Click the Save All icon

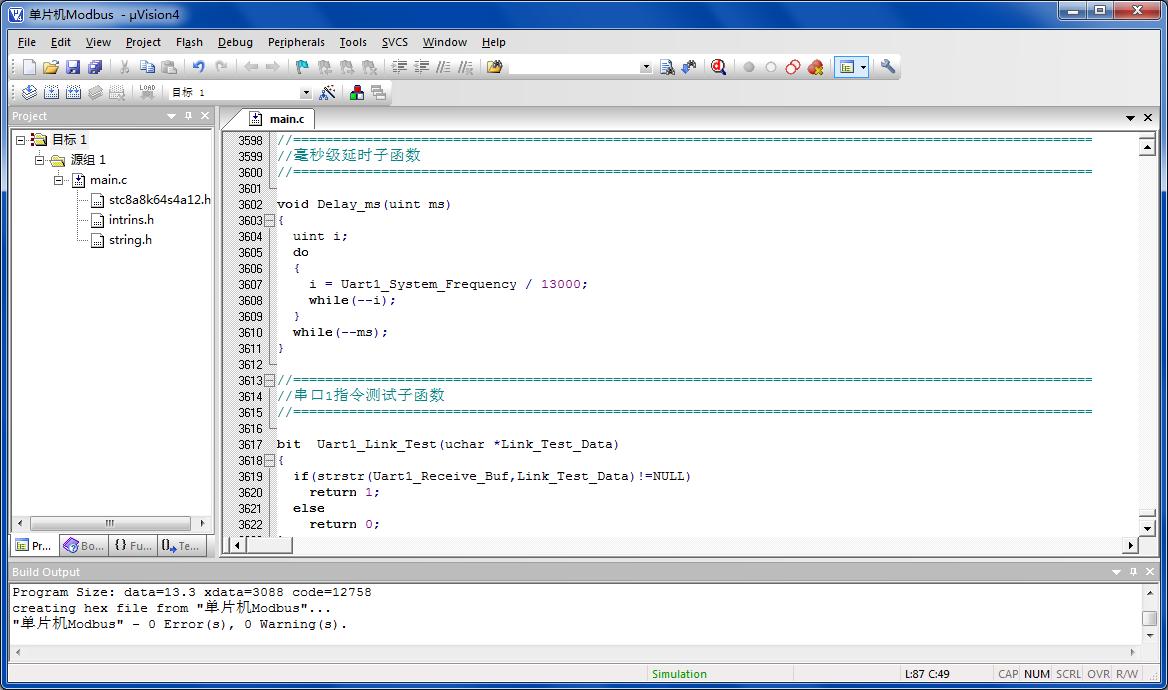pos(95,67)
